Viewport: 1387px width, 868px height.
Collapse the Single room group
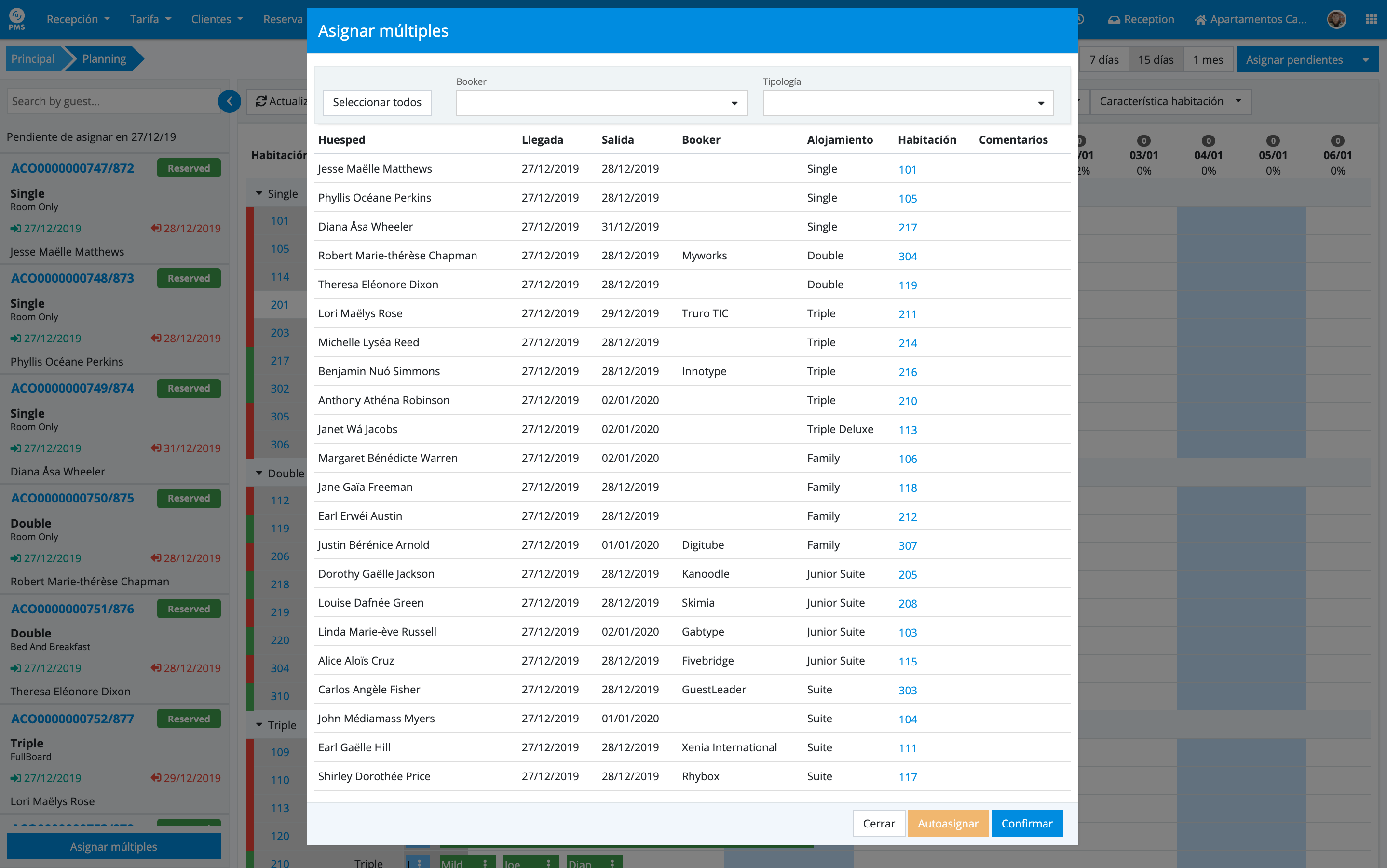pyautogui.click(x=259, y=193)
